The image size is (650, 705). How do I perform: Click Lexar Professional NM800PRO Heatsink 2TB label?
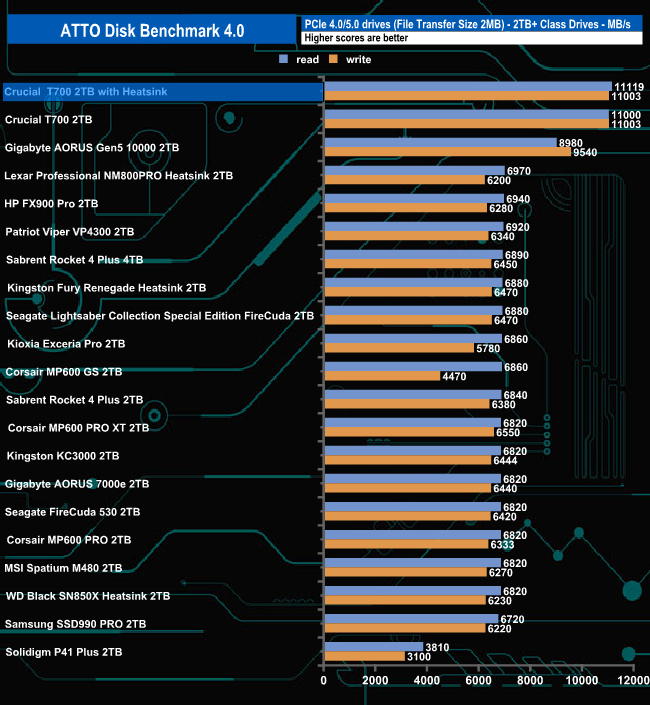click(x=119, y=175)
